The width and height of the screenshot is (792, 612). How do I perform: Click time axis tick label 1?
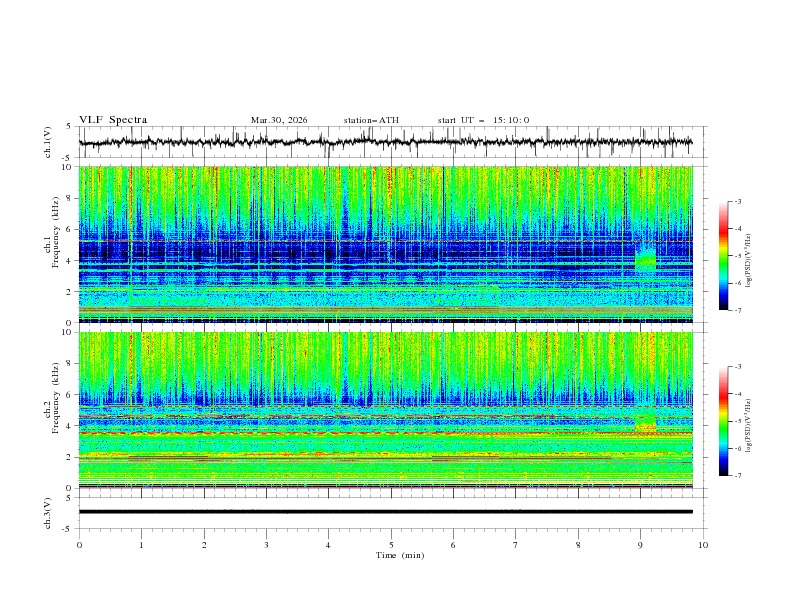pyautogui.click(x=141, y=545)
